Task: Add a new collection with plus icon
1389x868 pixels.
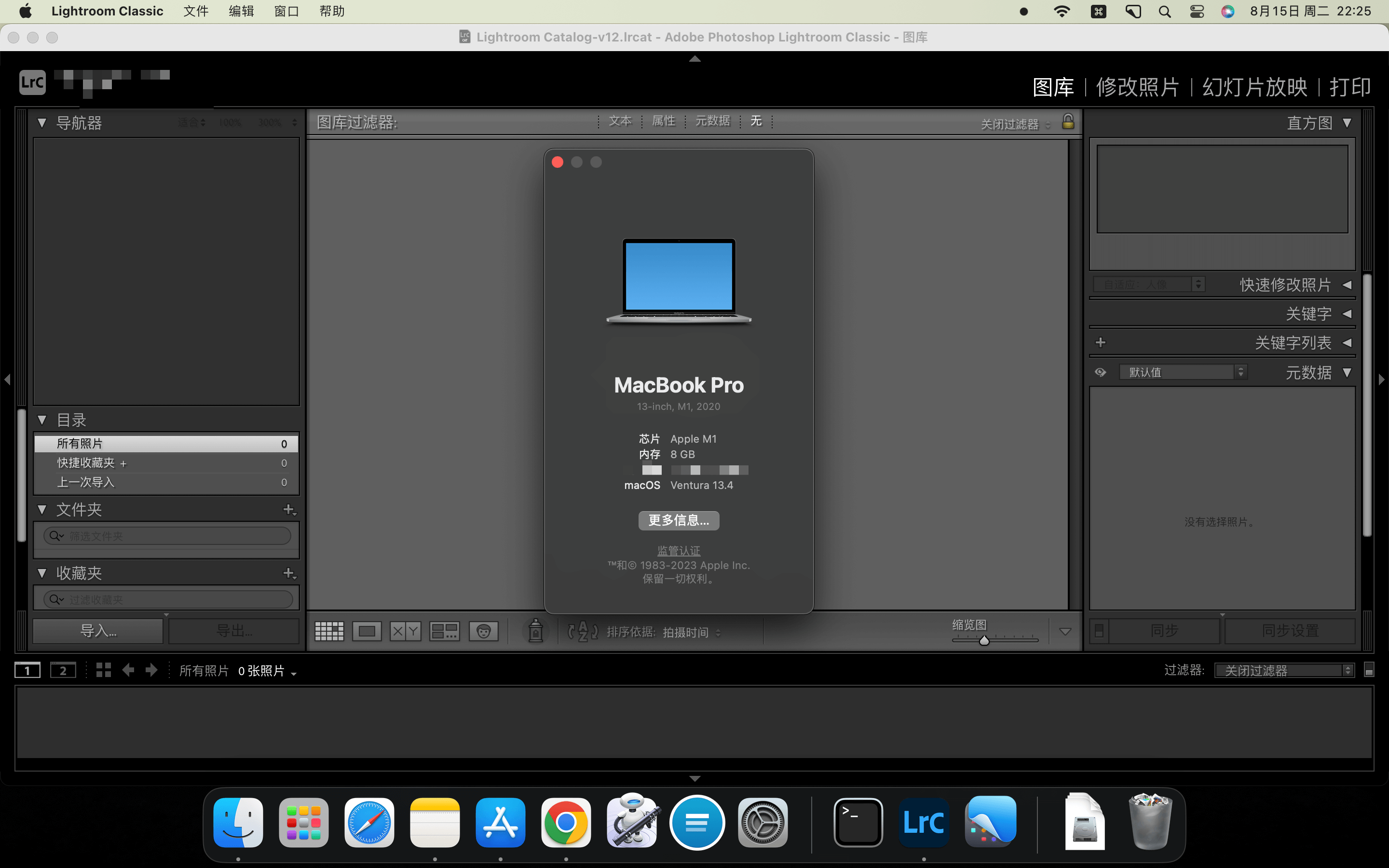Action: point(289,573)
